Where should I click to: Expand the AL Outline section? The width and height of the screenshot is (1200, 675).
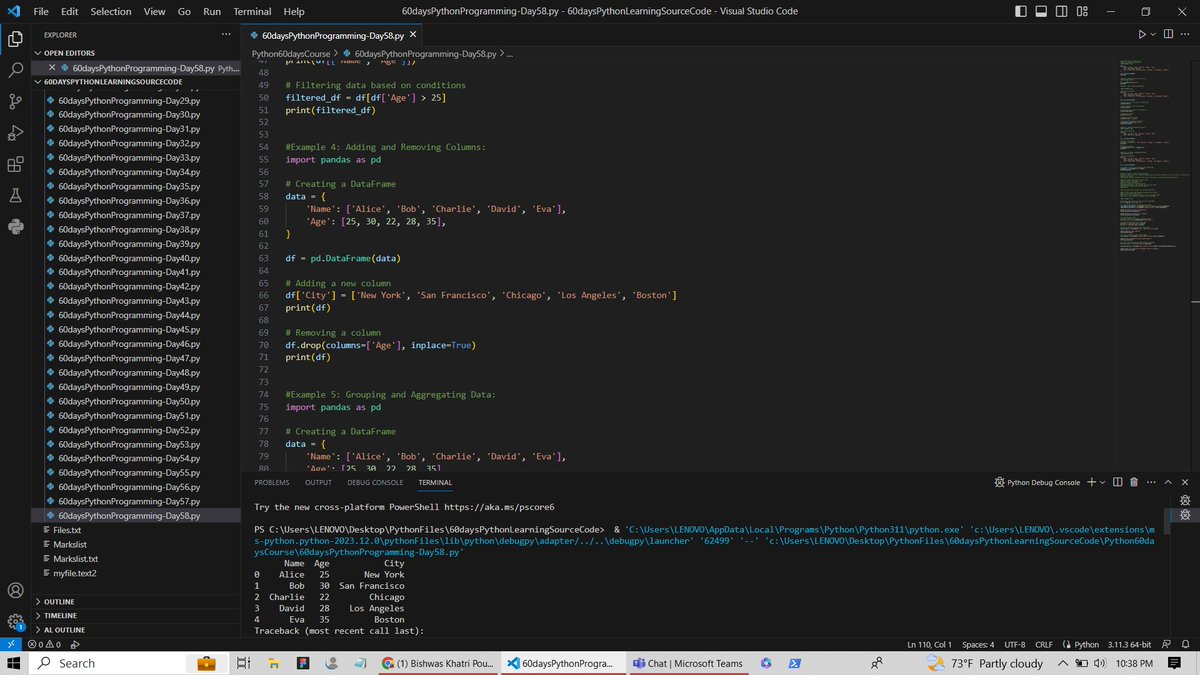pyautogui.click(x=135, y=630)
